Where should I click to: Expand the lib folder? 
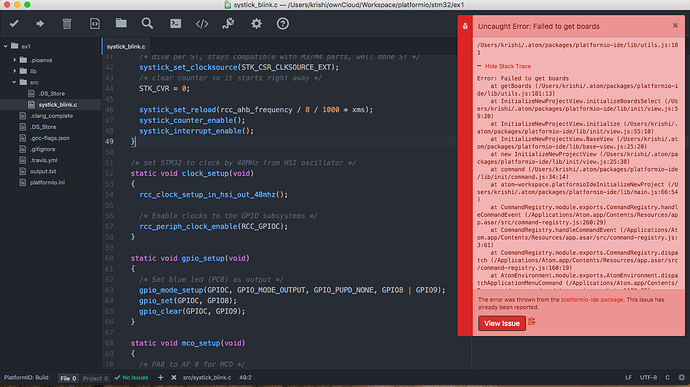click(15, 70)
